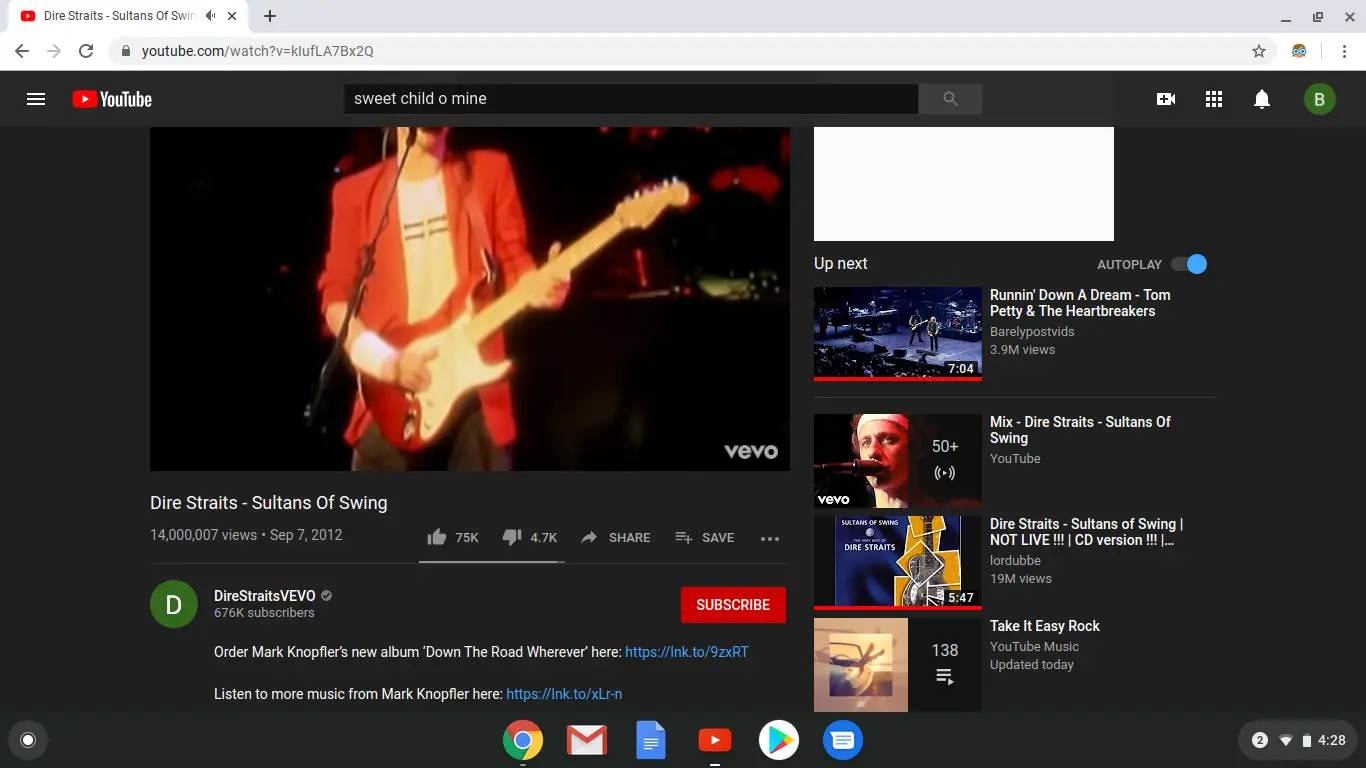The image size is (1366, 768).
Task: Open Chrome's three-dot menu
Action: (1342, 51)
